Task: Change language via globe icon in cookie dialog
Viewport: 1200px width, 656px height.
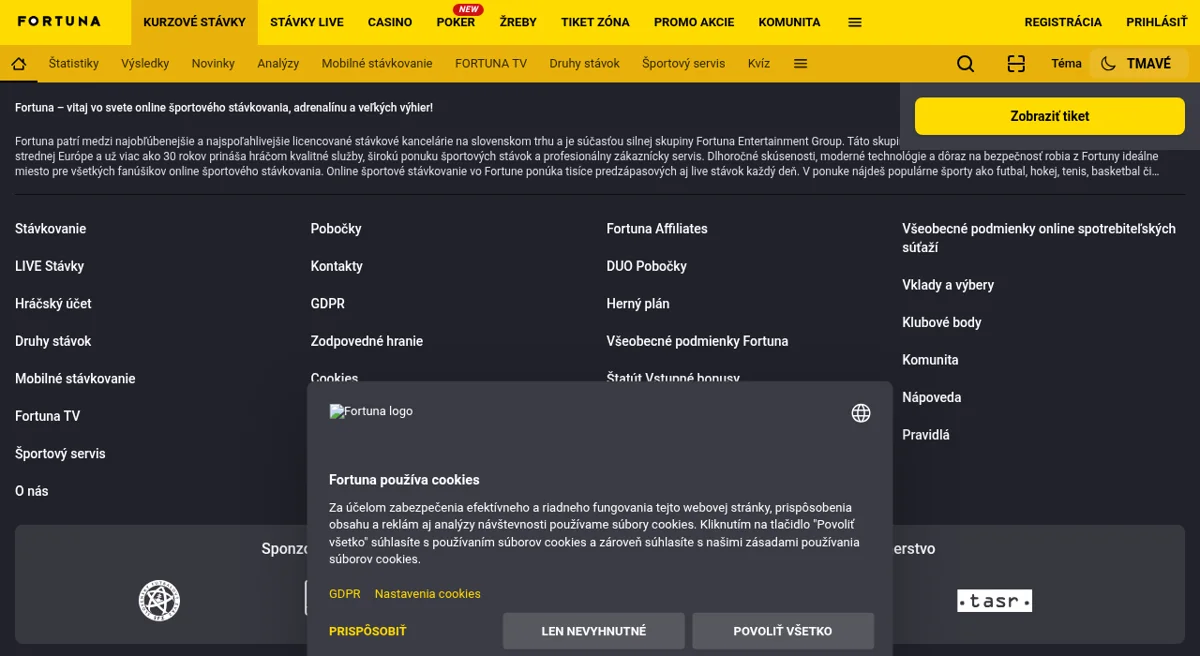Action: point(861,413)
